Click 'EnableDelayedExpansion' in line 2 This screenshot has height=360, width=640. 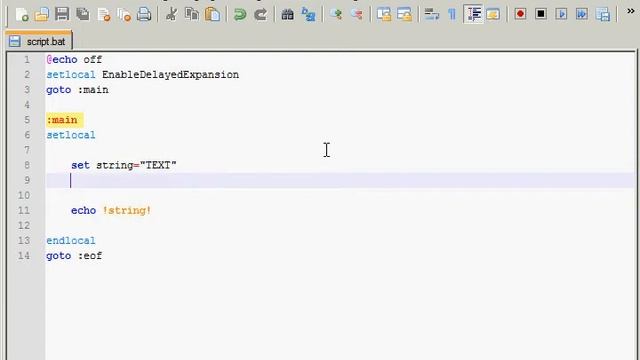[x=171, y=75]
